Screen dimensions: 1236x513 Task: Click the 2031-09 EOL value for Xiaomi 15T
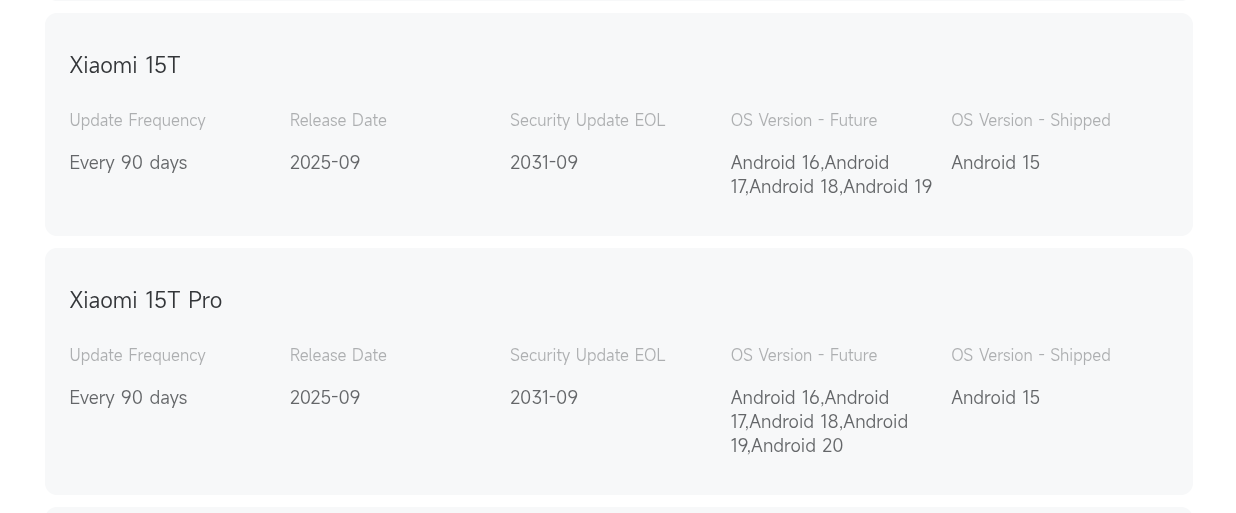tap(544, 162)
